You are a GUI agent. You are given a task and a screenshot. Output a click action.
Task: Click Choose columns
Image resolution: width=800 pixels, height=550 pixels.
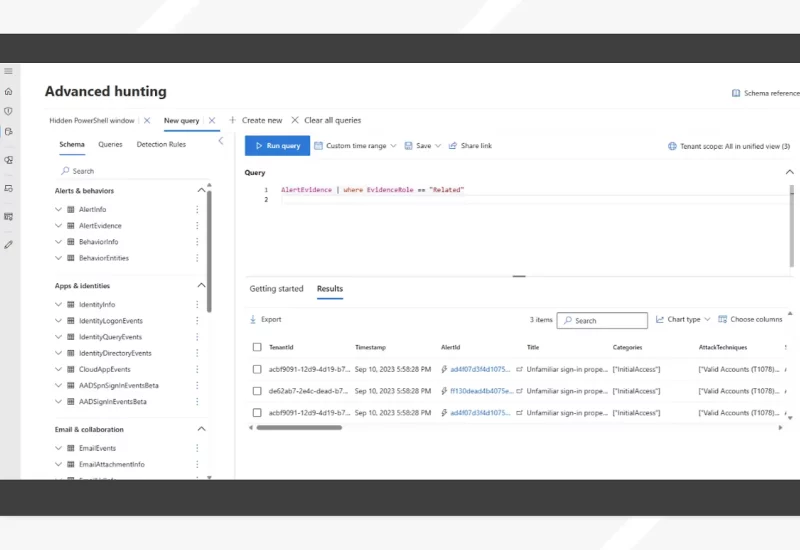click(750, 319)
